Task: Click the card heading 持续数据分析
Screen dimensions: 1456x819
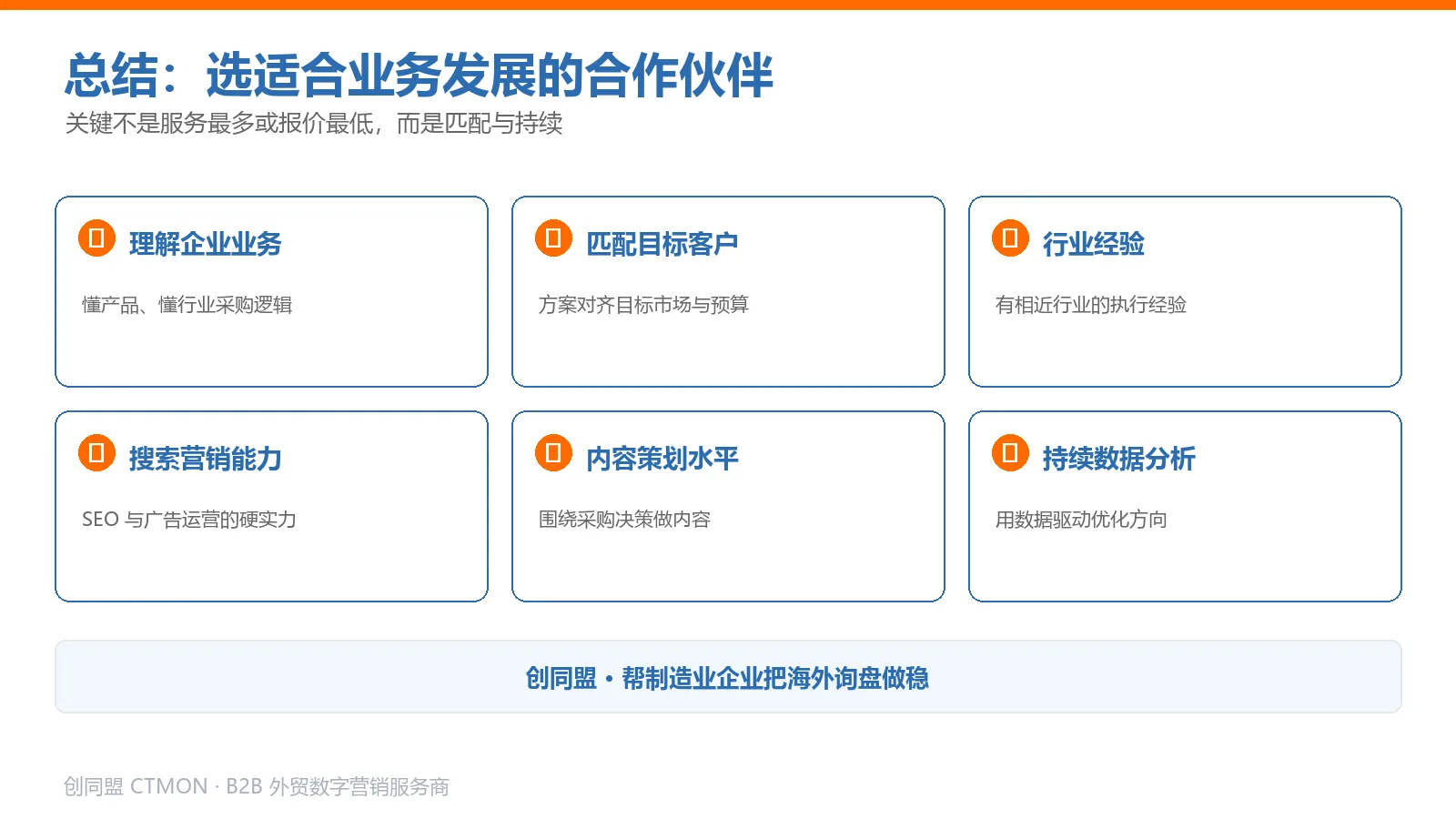Action: (1119, 459)
